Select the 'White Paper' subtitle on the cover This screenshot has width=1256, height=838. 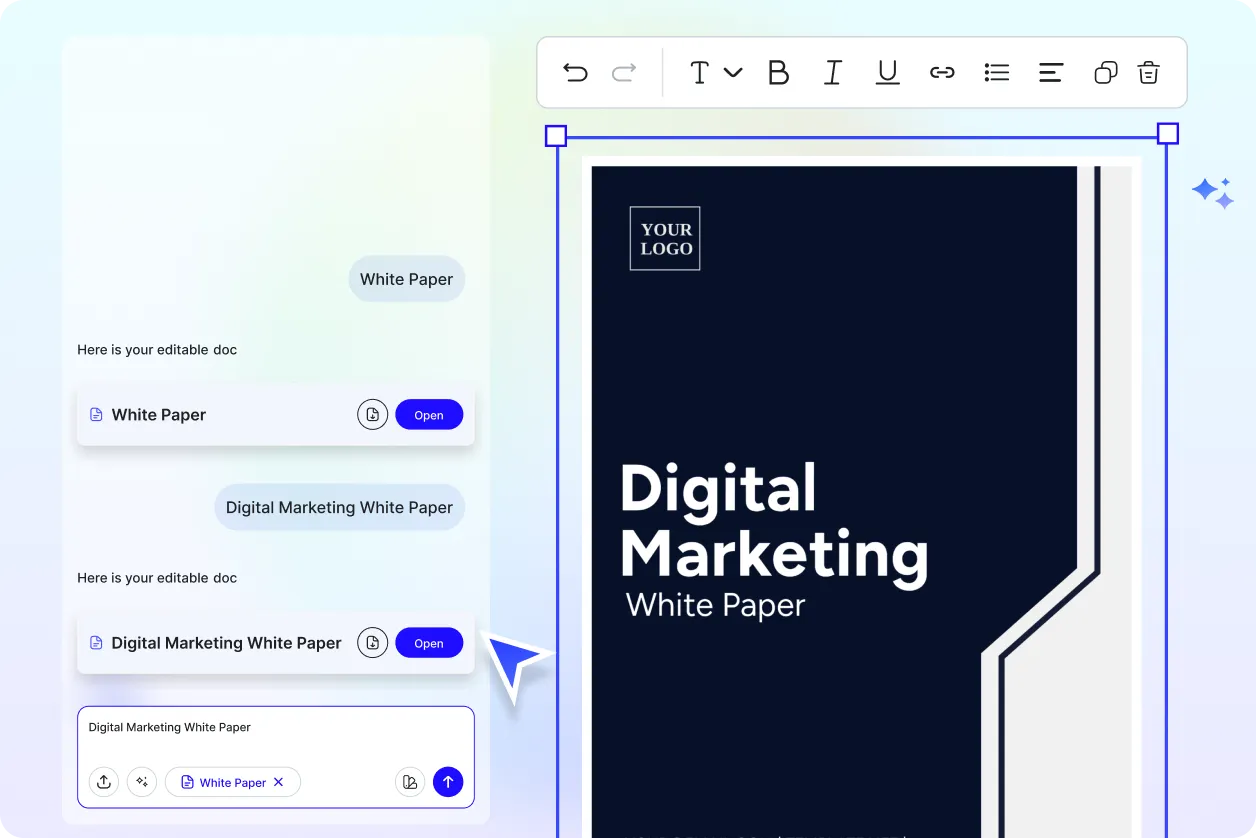pyautogui.click(x=716, y=605)
